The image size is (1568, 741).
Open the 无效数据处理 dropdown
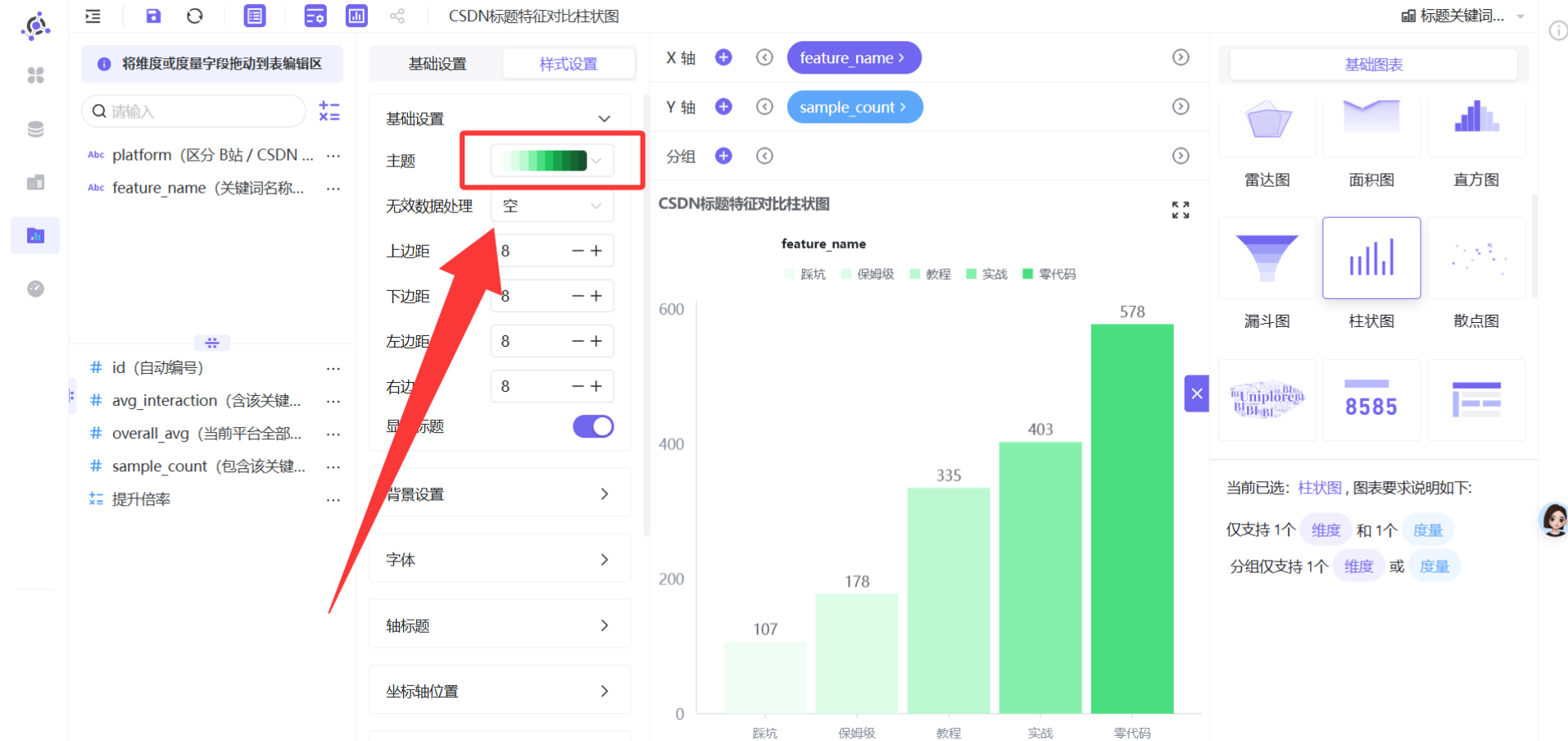tap(552, 206)
